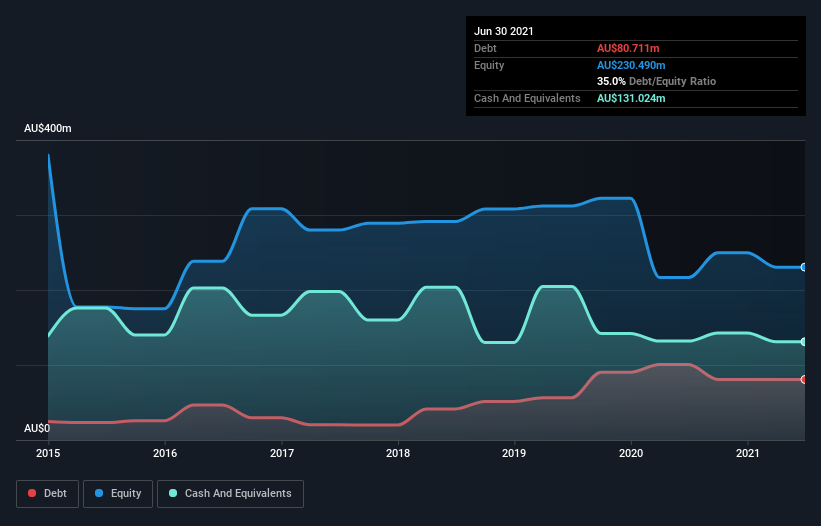Click Cash And Equivalents tooltip label
Screen dimensions: 821x526
pyautogui.click(x=527, y=98)
